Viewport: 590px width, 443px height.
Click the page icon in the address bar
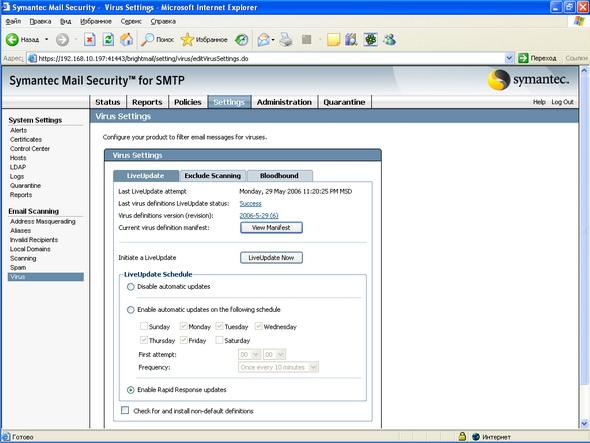[33, 58]
